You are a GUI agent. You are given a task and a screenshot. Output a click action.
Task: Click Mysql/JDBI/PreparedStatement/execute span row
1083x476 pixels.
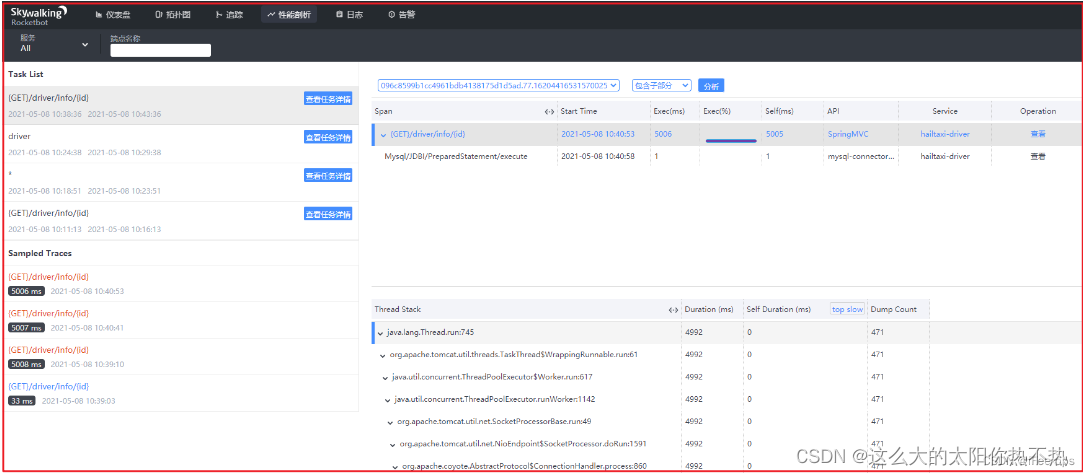pyautogui.click(x=727, y=157)
